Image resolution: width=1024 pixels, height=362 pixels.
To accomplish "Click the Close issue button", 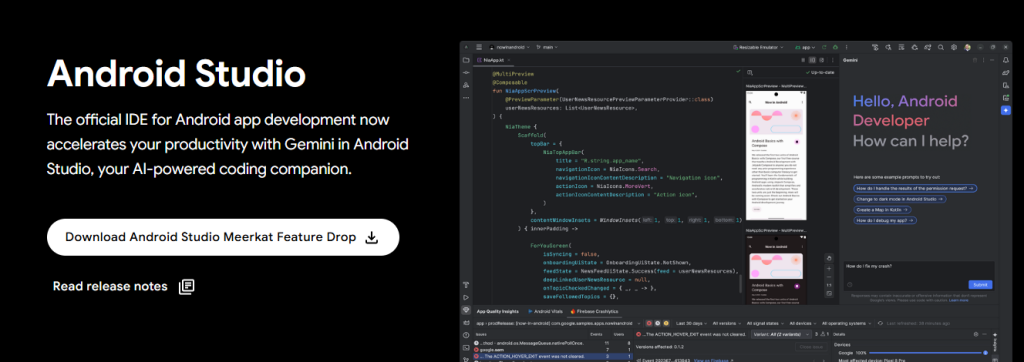I will (x=812, y=347).
